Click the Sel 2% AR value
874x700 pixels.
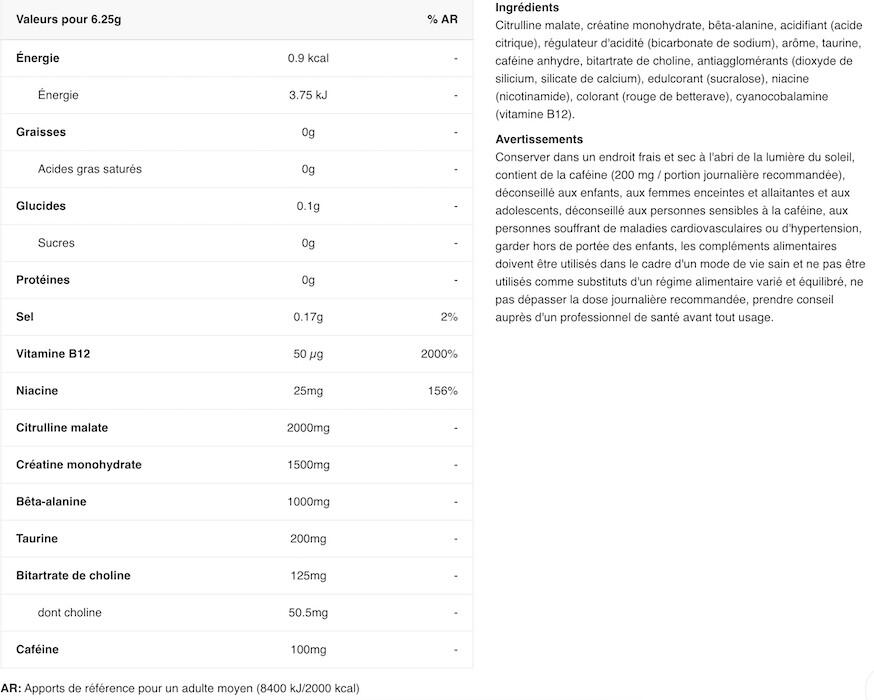[448, 317]
